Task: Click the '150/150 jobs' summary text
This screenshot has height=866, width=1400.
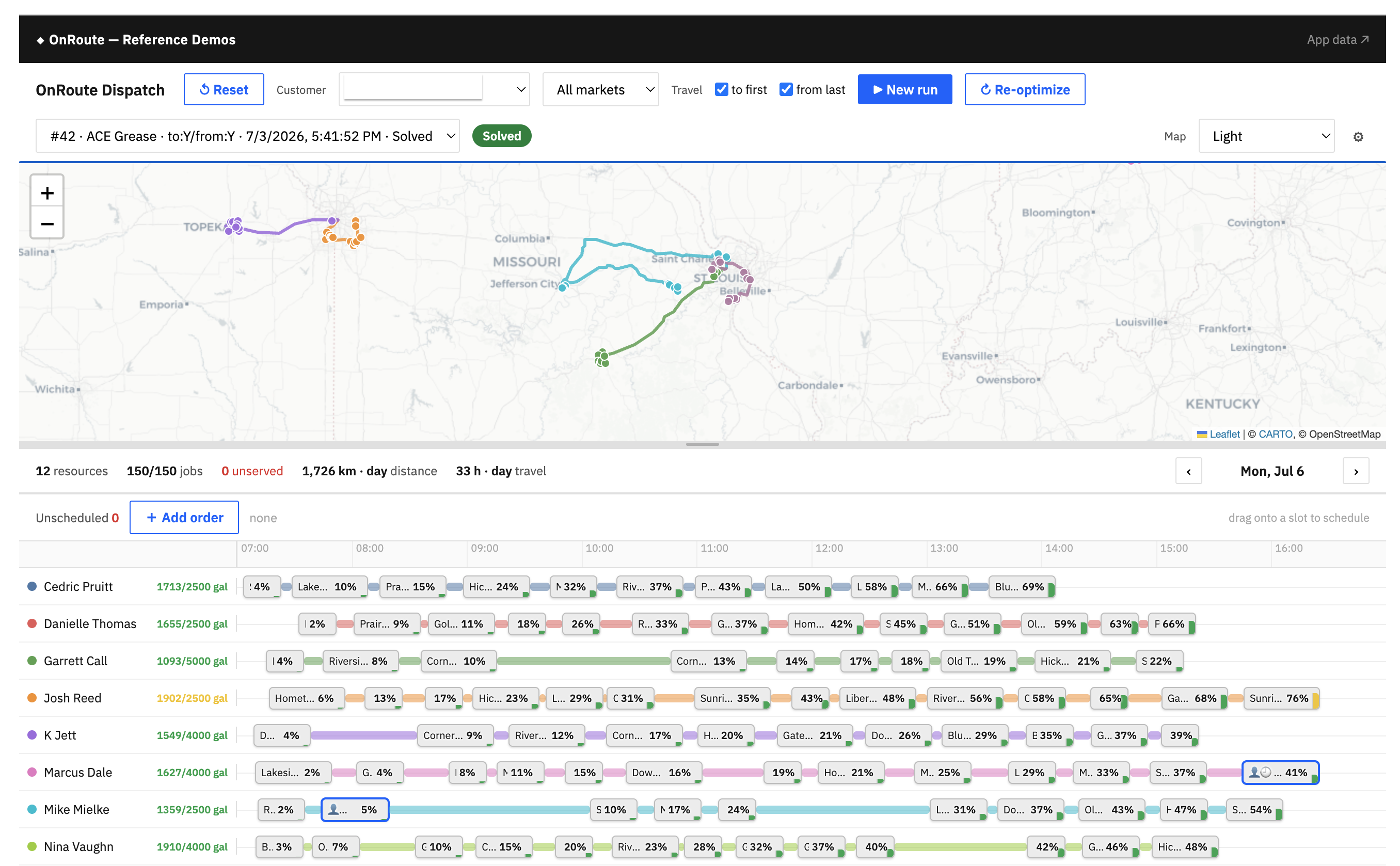Action: point(164,471)
